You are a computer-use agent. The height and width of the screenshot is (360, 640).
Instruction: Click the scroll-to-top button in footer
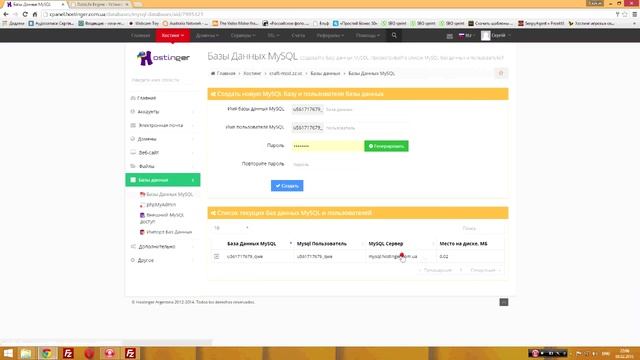(x=504, y=302)
